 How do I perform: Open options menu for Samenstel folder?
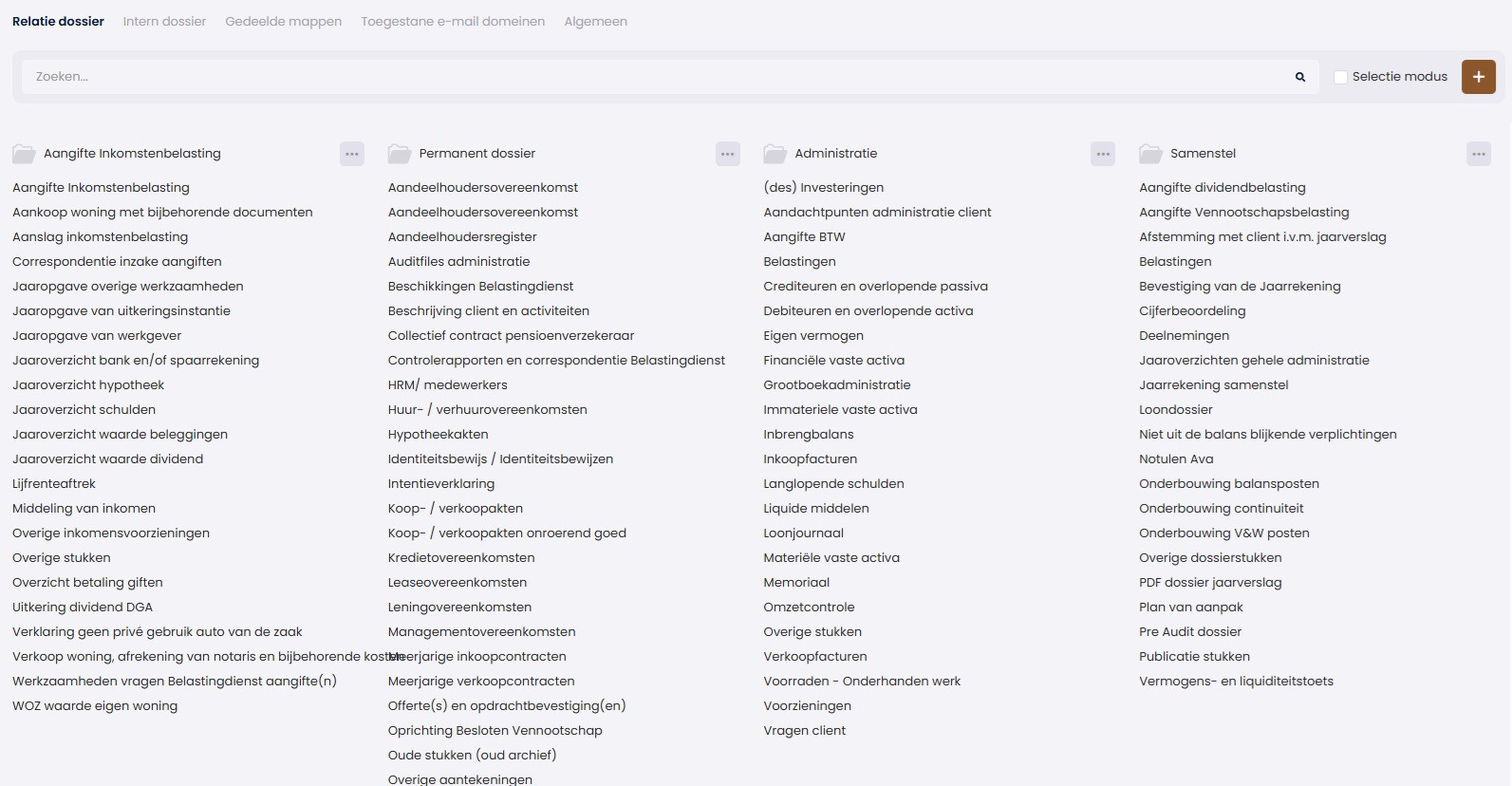[1479, 154]
